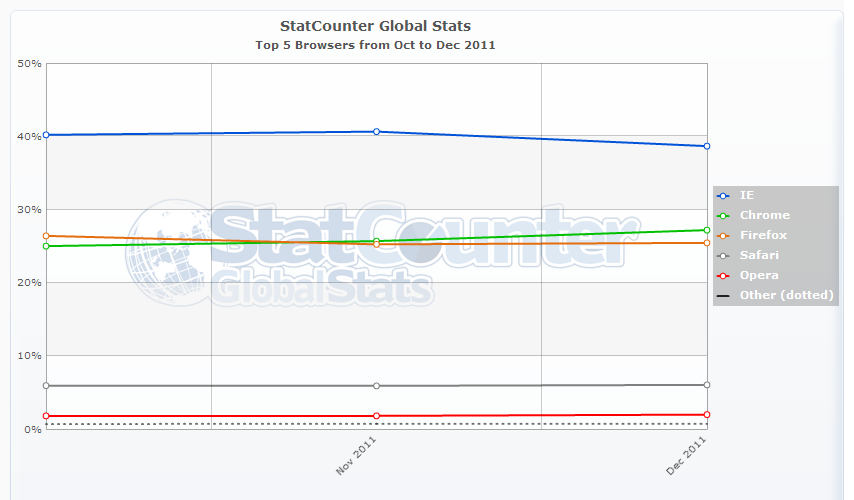The height and width of the screenshot is (500, 854).
Task: Click the Other (dotted) legend label
Action: pos(787,295)
